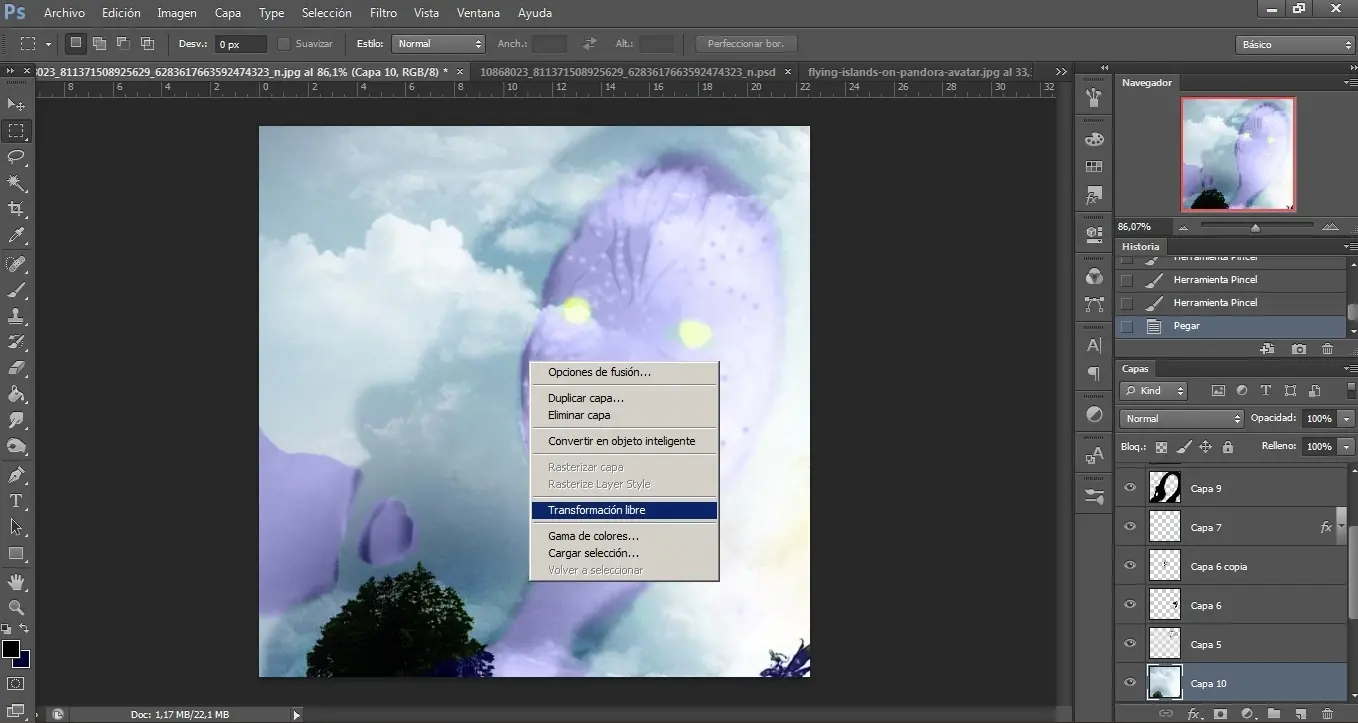Open the Filtro menu

383,13
